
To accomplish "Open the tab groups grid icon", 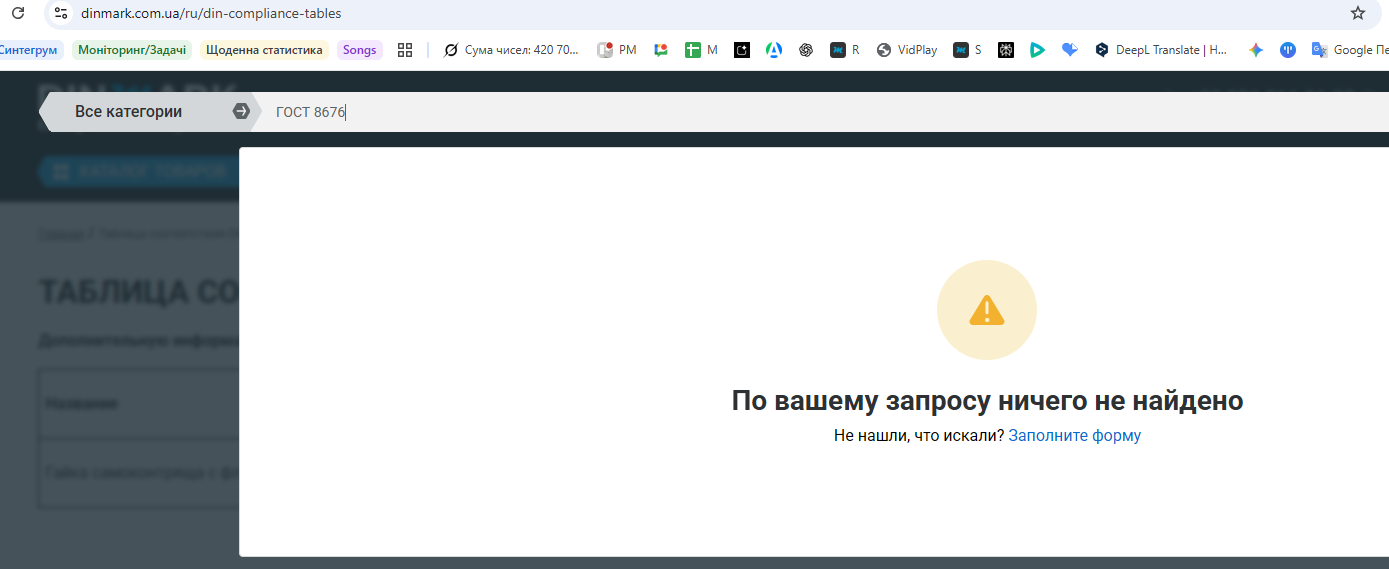I will (405, 50).
